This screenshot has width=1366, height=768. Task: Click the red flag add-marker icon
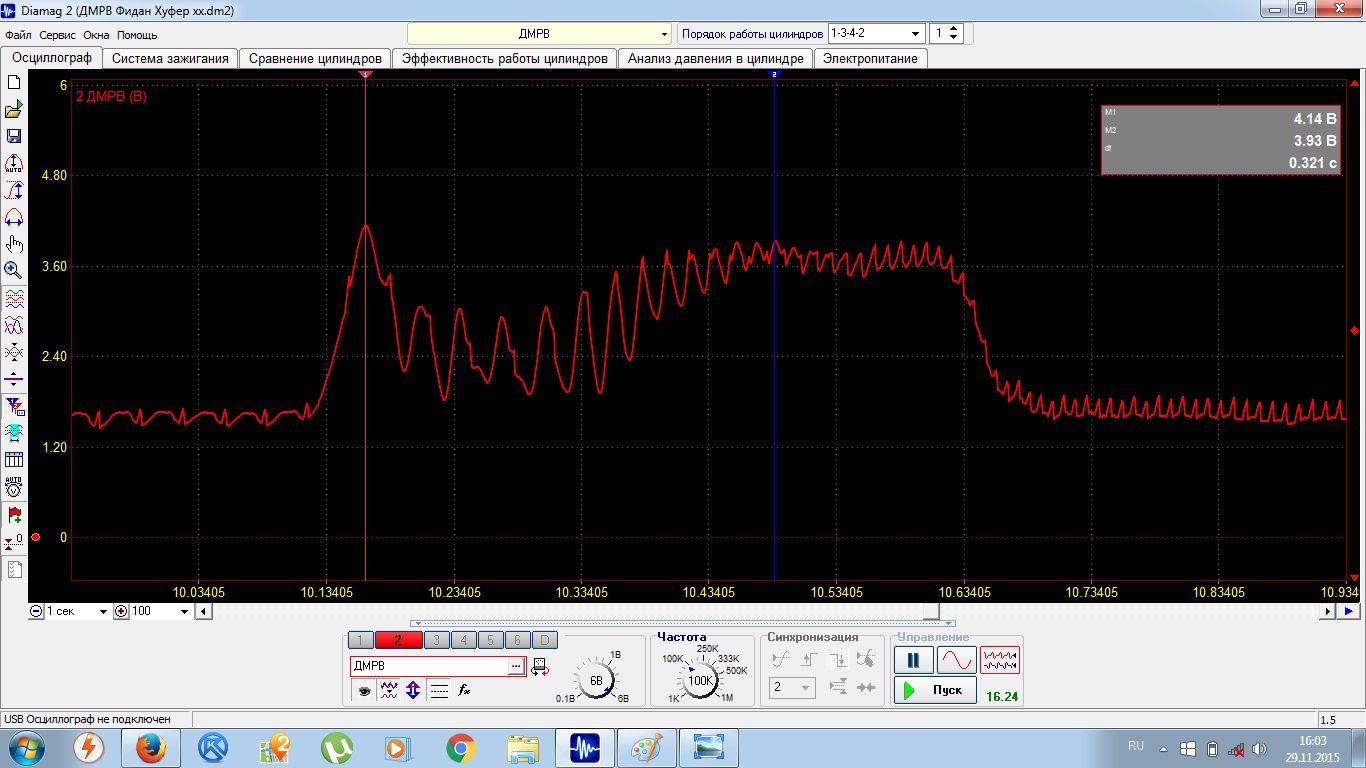[14, 515]
